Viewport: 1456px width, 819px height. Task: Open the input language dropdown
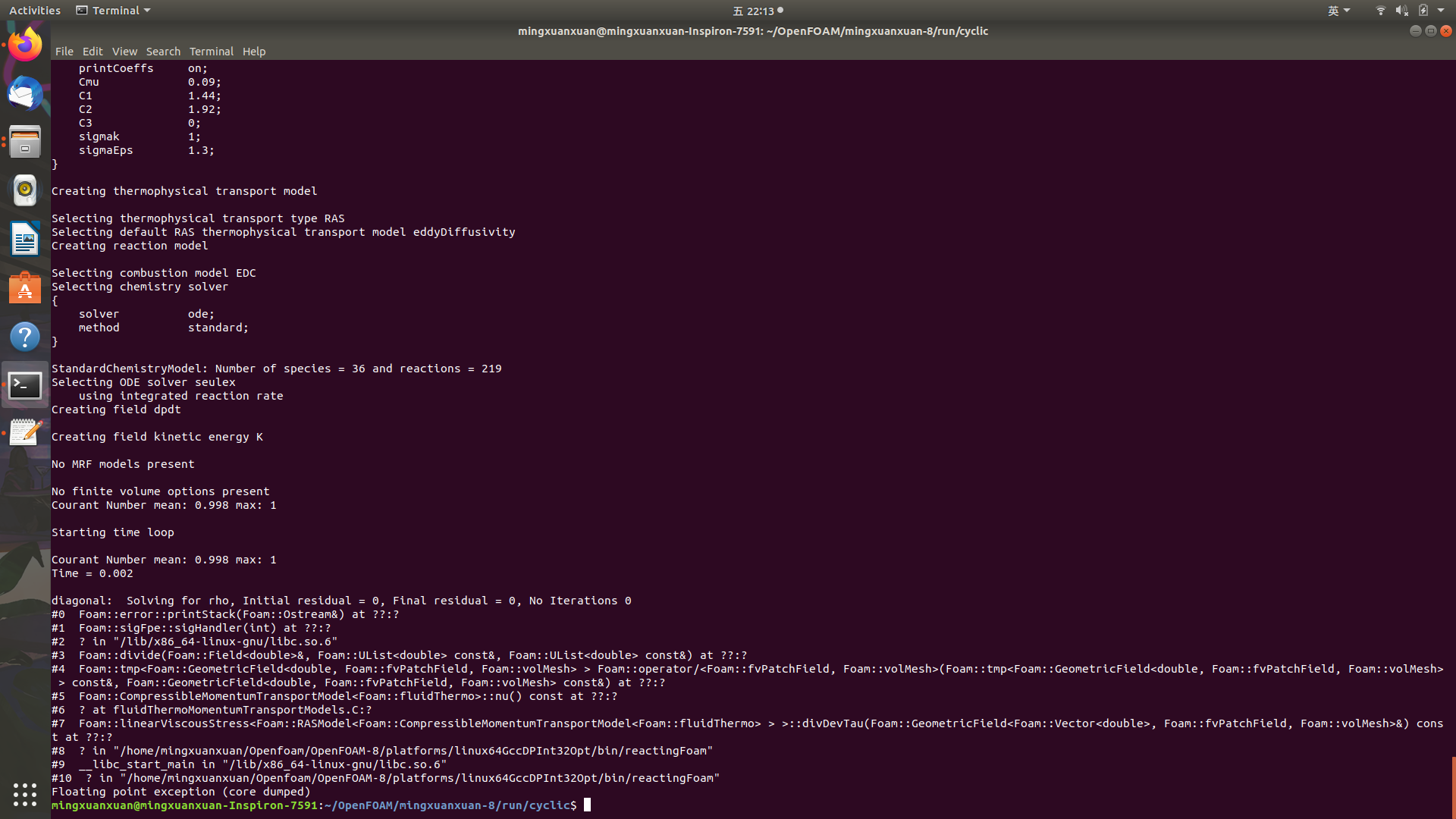coord(1338,11)
